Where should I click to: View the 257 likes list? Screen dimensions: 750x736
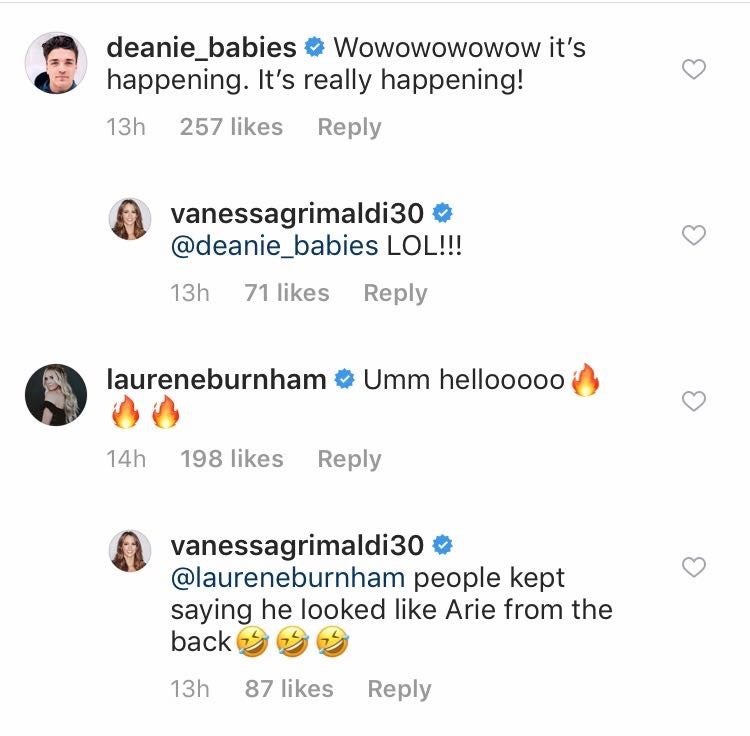pos(231,127)
